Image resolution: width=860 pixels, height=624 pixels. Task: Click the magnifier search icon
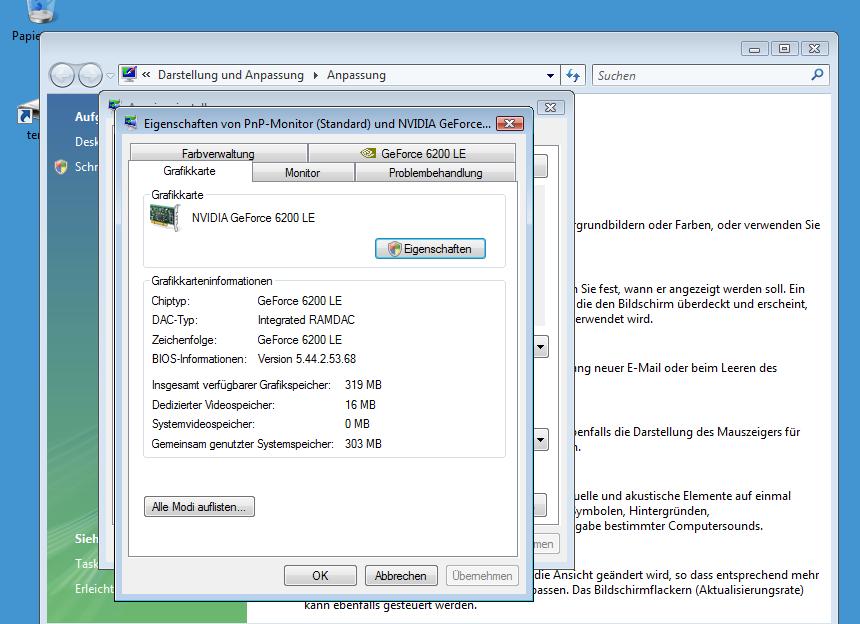pos(817,75)
